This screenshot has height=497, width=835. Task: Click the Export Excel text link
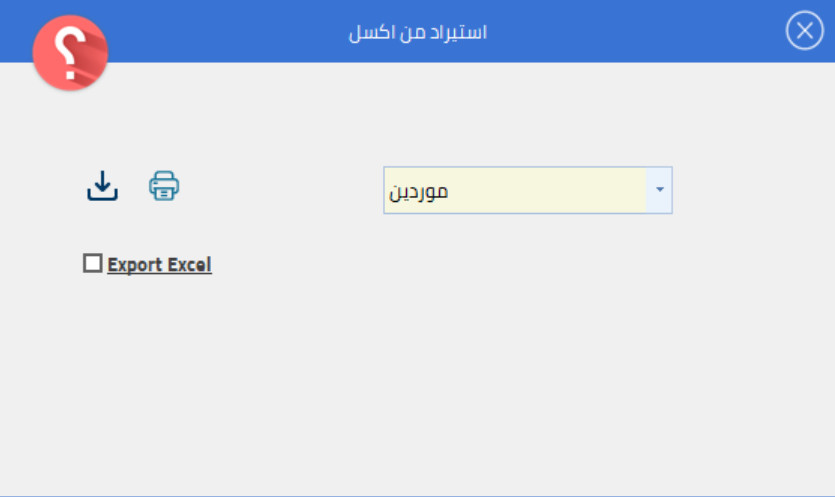159,265
